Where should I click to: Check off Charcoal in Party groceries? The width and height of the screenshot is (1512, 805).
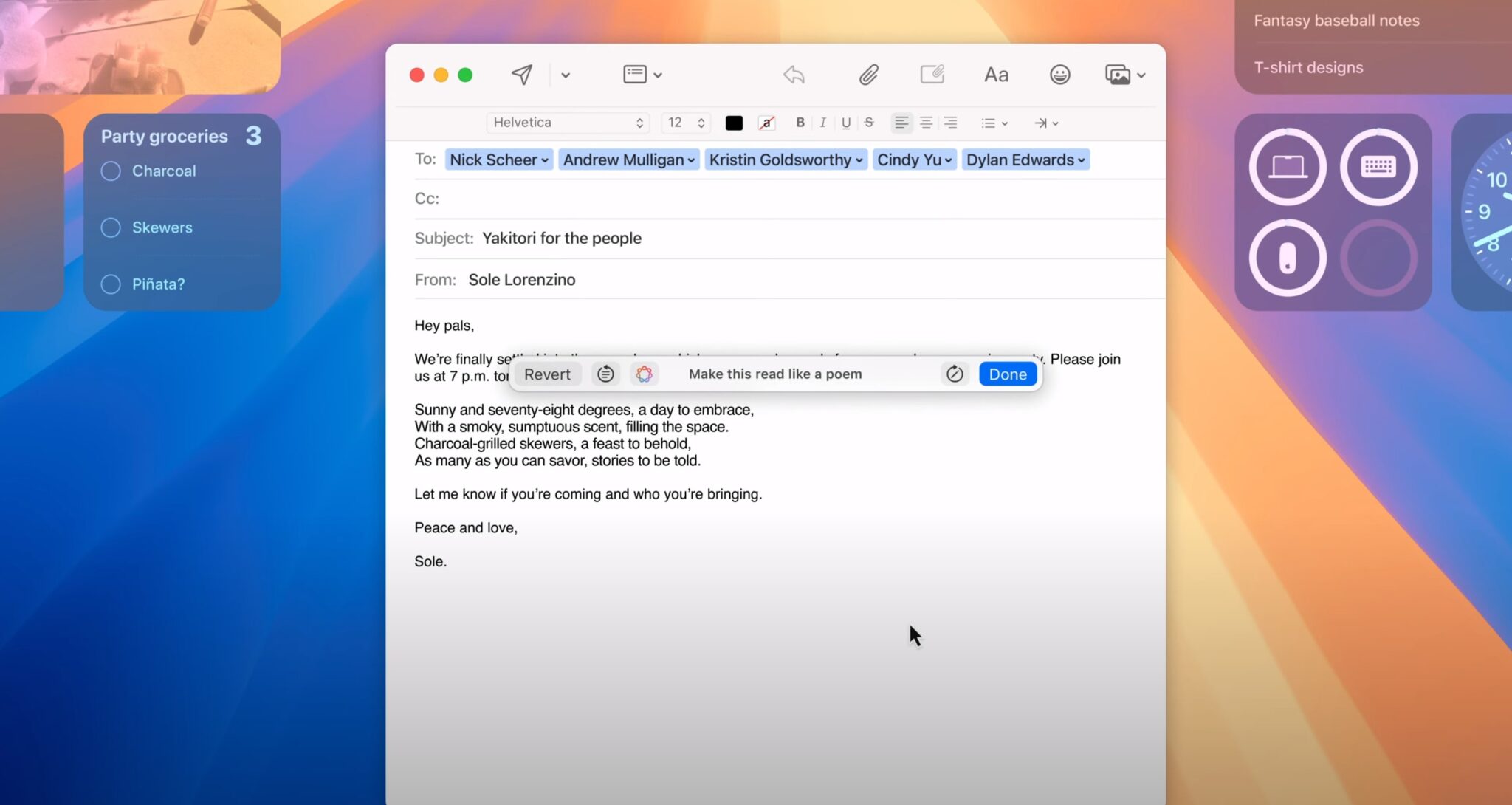111,171
